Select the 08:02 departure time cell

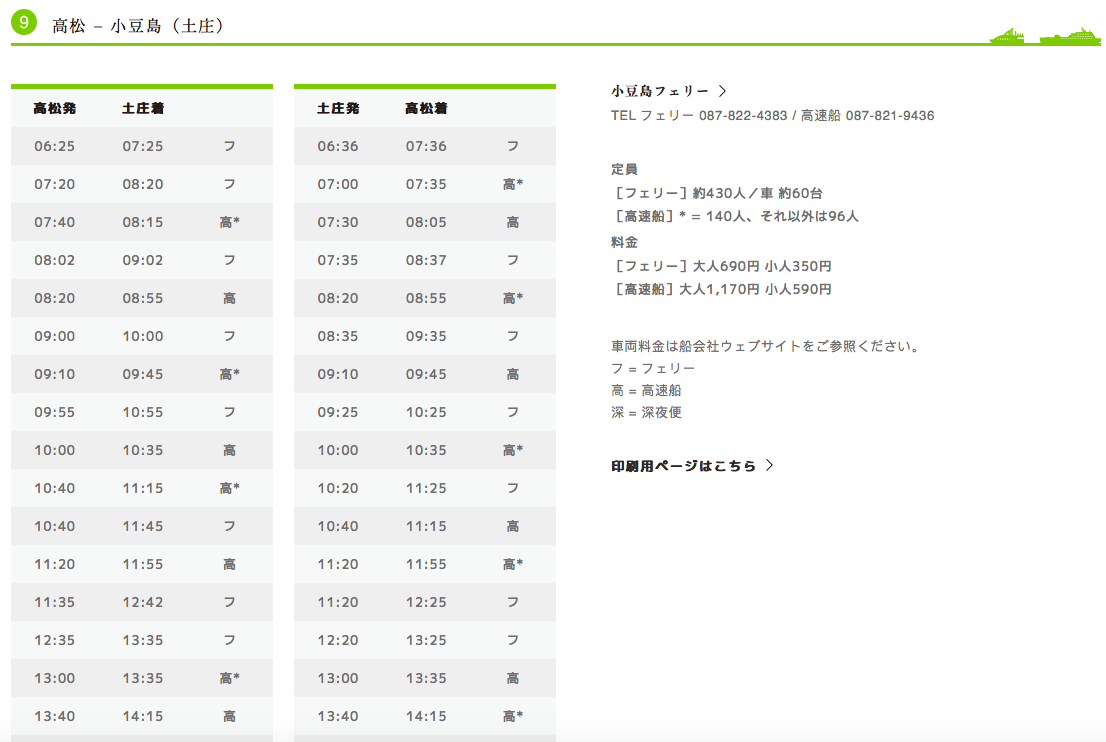[54, 260]
